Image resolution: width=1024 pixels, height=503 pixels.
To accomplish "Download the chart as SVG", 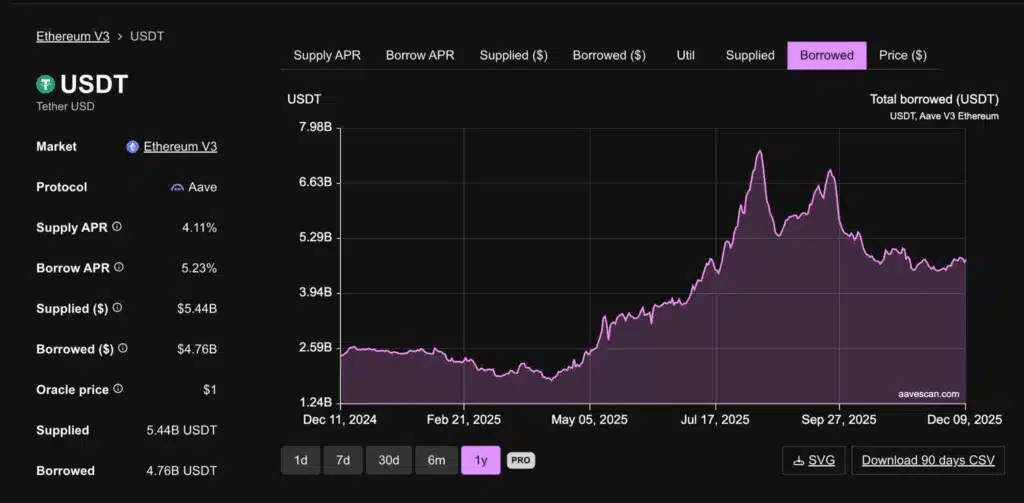I will point(814,461).
